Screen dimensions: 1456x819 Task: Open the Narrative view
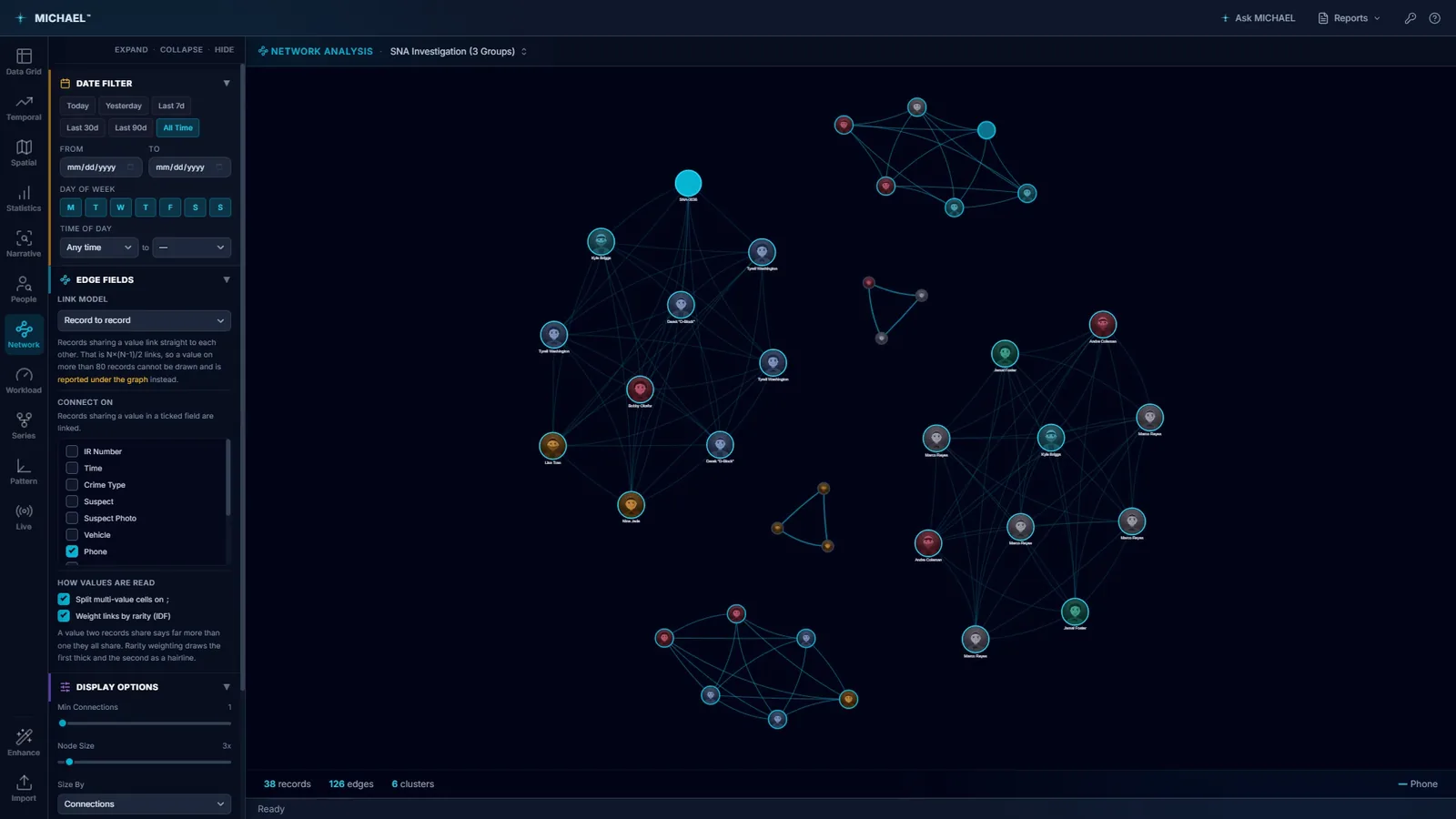pyautogui.click(x=24, y=244)
